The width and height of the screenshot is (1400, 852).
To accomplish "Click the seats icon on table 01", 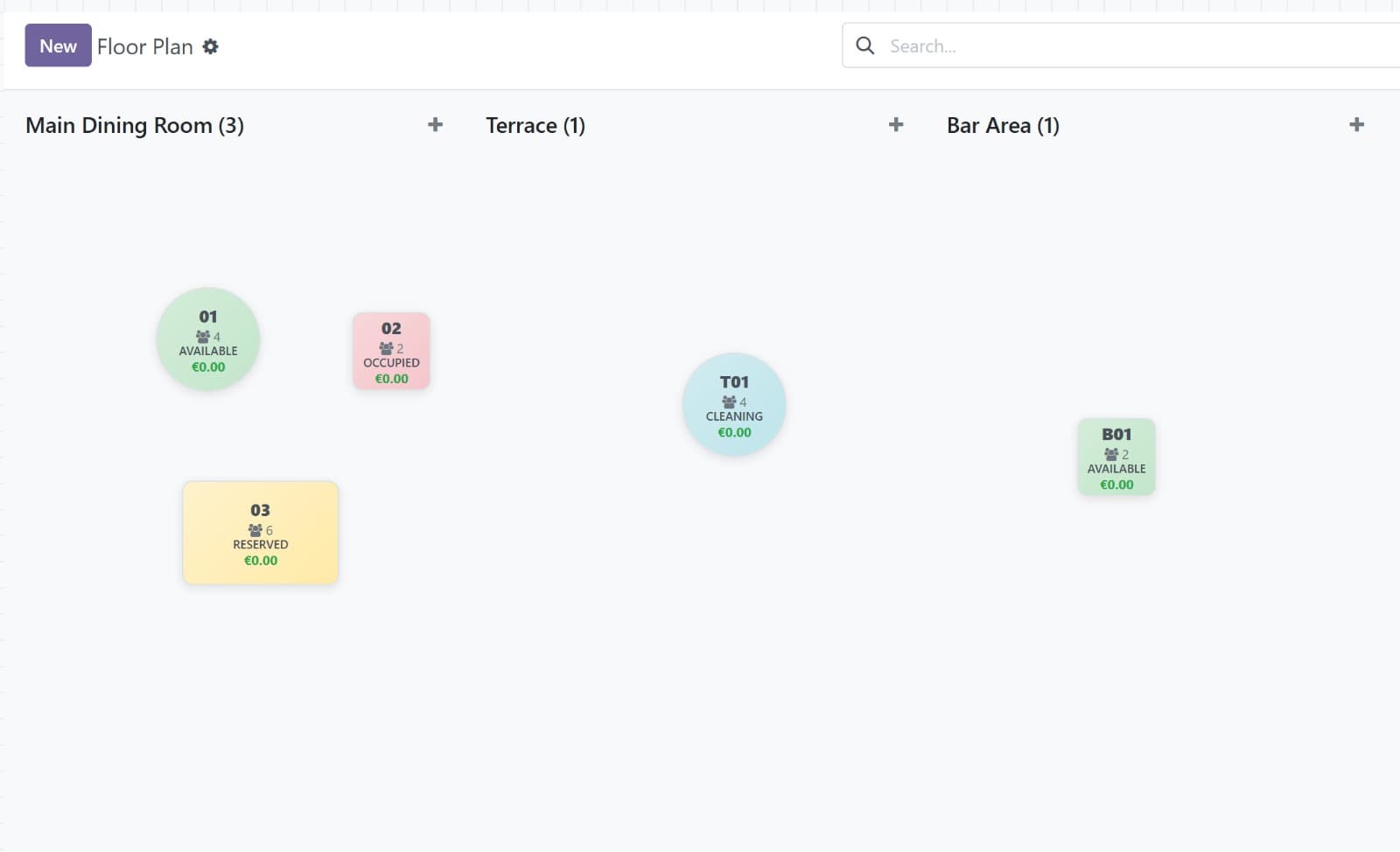I will pyautogui.click(x=203, y=337).
